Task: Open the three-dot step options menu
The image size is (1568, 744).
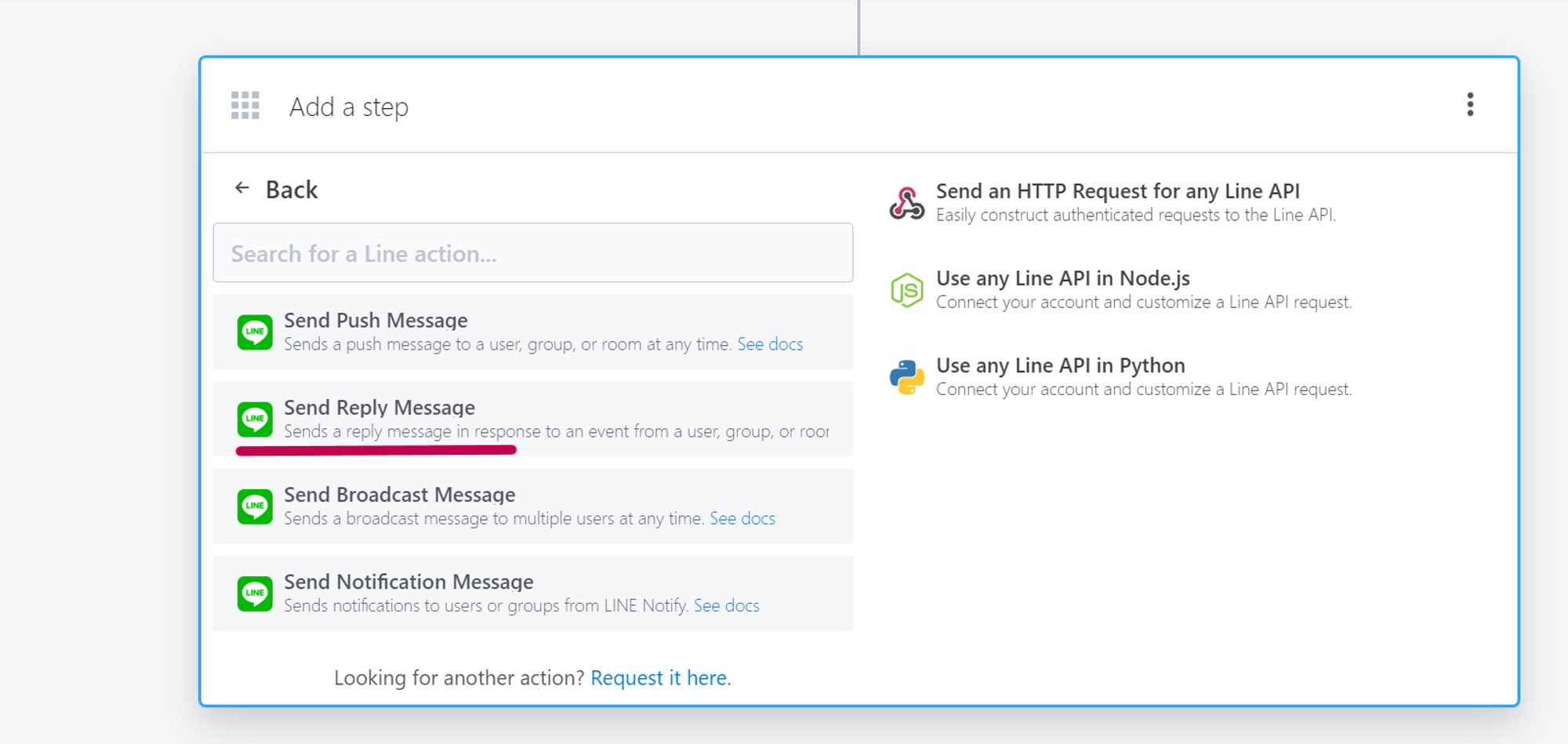Action: 1470,104
